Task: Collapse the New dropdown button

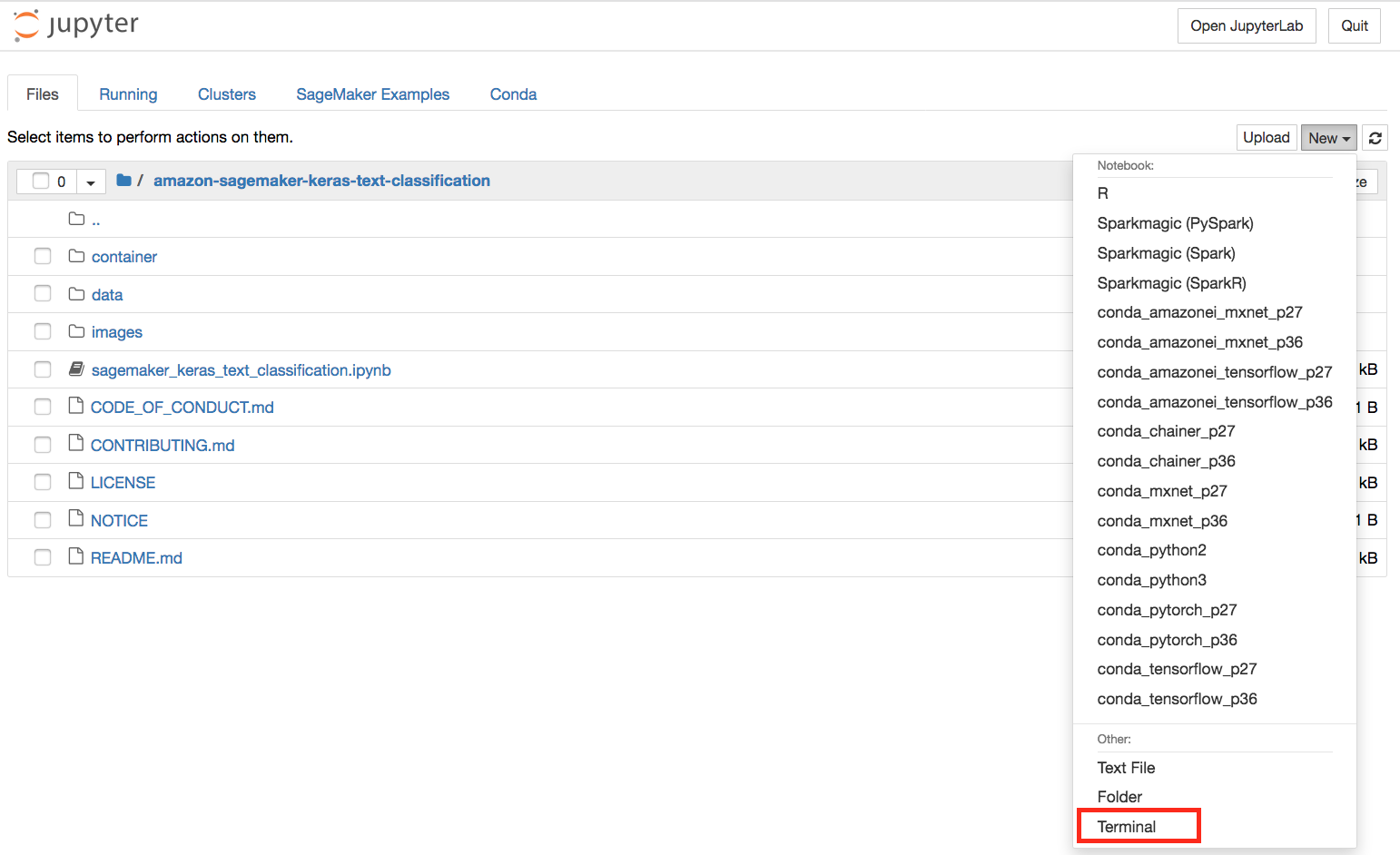Action: (x=1329, y=138)
